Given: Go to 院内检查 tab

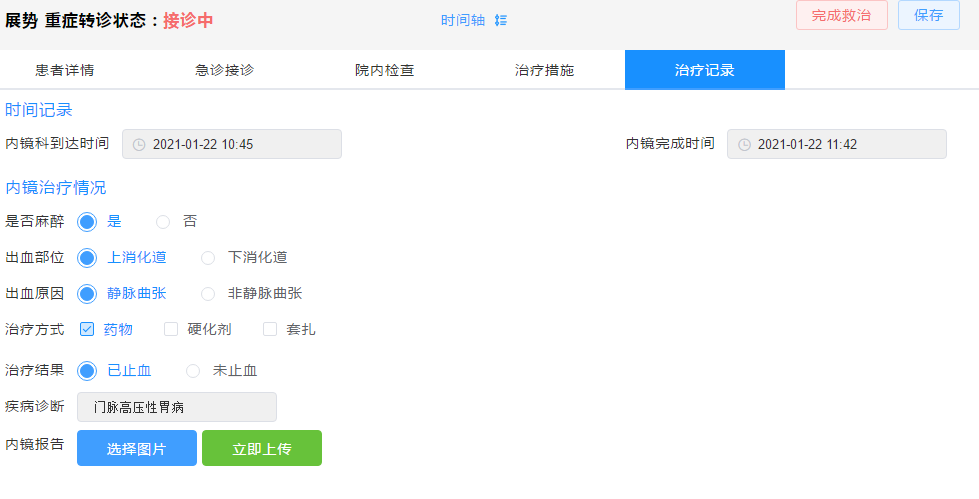Looking at the screenshot, I should coord(385,70).
